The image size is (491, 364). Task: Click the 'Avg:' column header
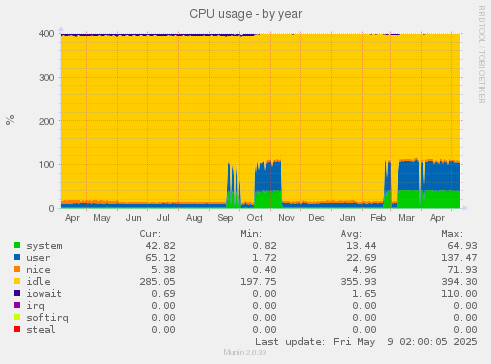[x=351, y=234]
